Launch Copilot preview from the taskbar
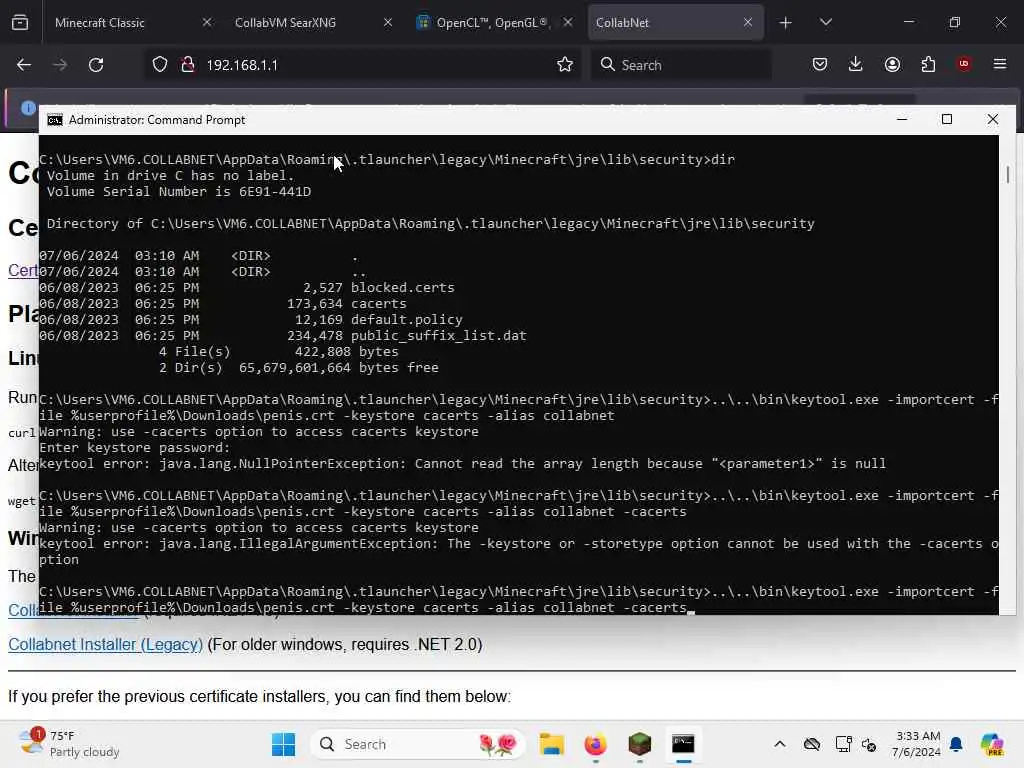This screenshot has width=1024, height=768. point(992,744)
